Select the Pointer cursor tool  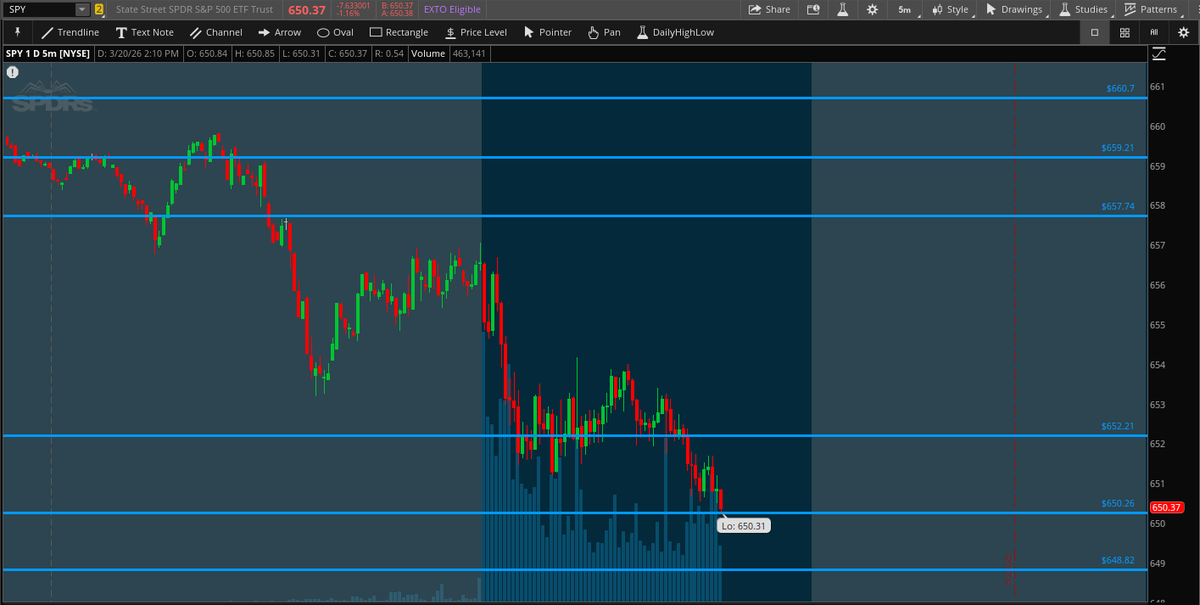click(547, 32)
